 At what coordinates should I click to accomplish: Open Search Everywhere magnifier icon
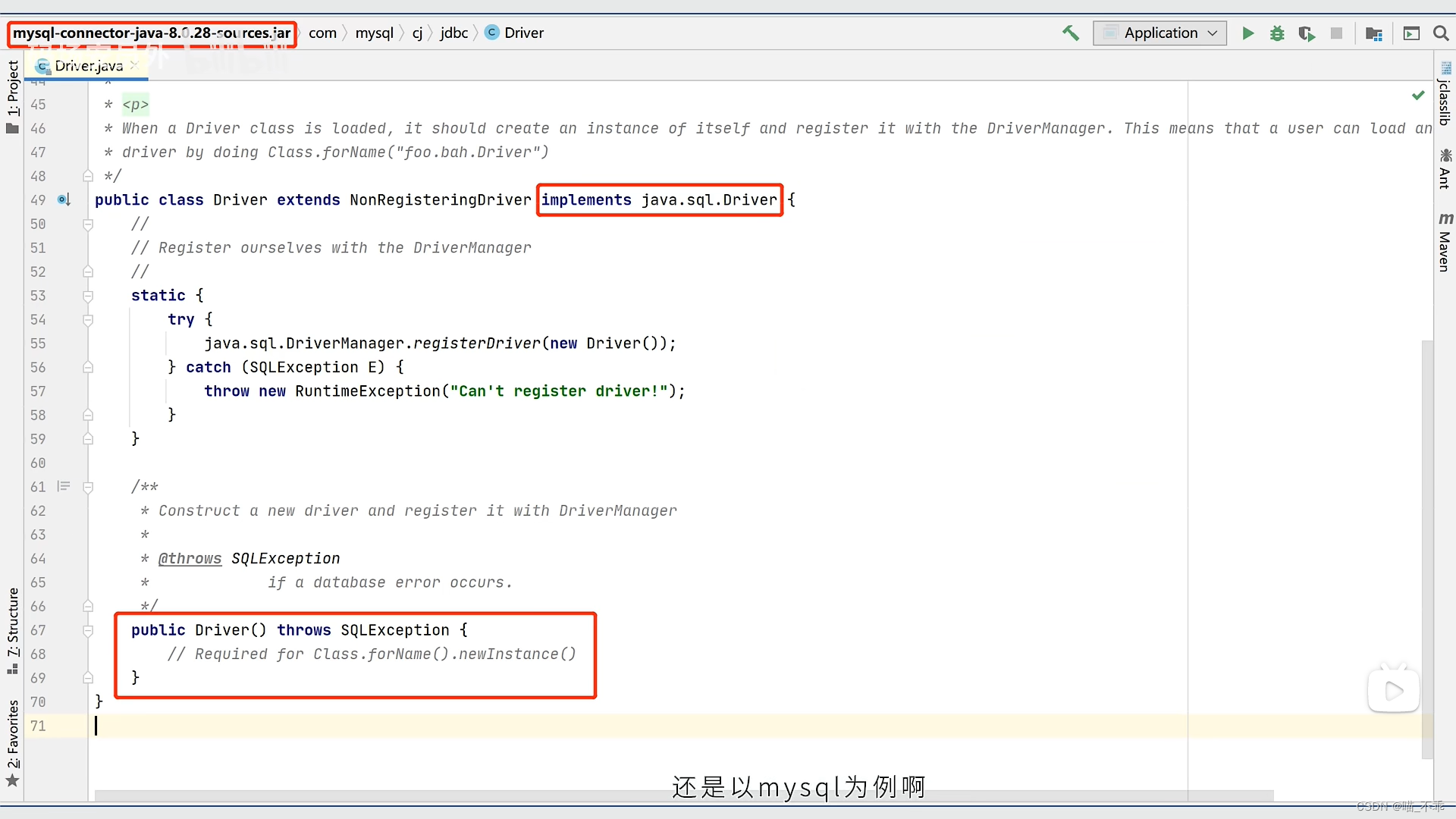point(1441,33)
